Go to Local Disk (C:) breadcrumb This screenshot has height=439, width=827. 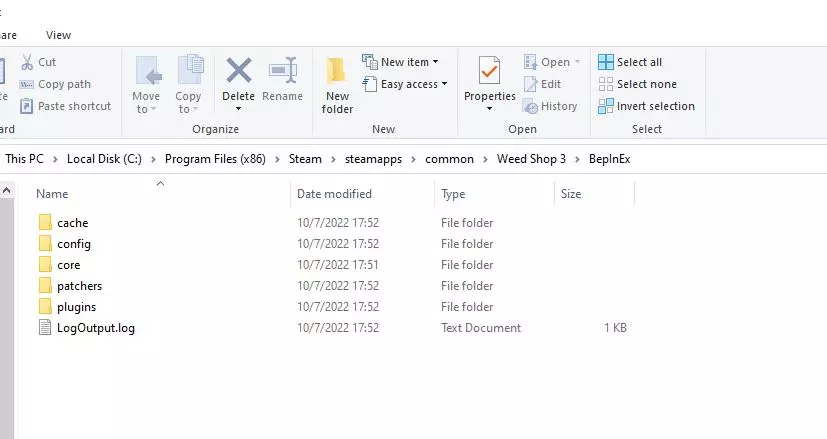click(104, 159)
